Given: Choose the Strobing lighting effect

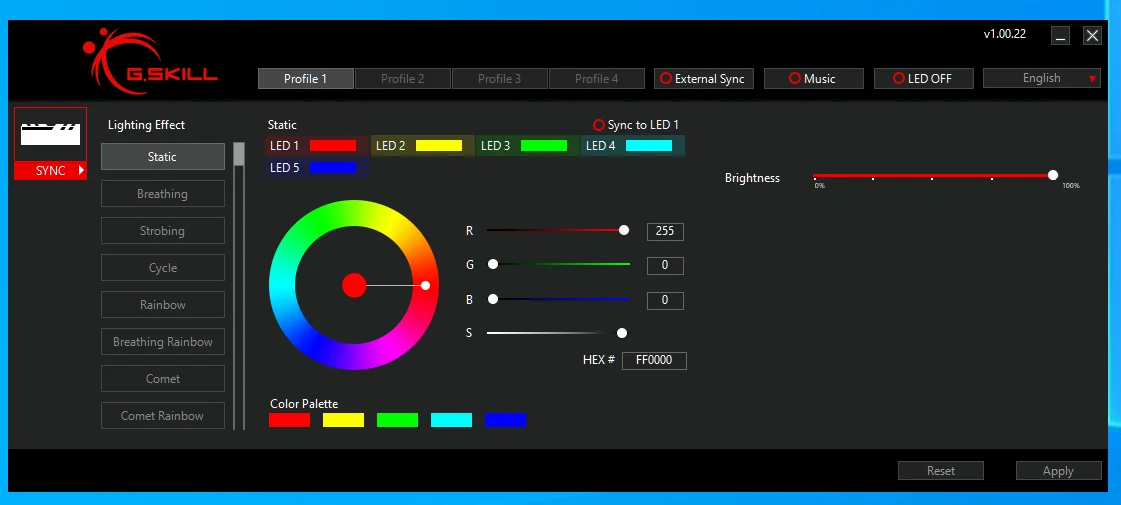Looking at the screenshot, I should 163,231.
